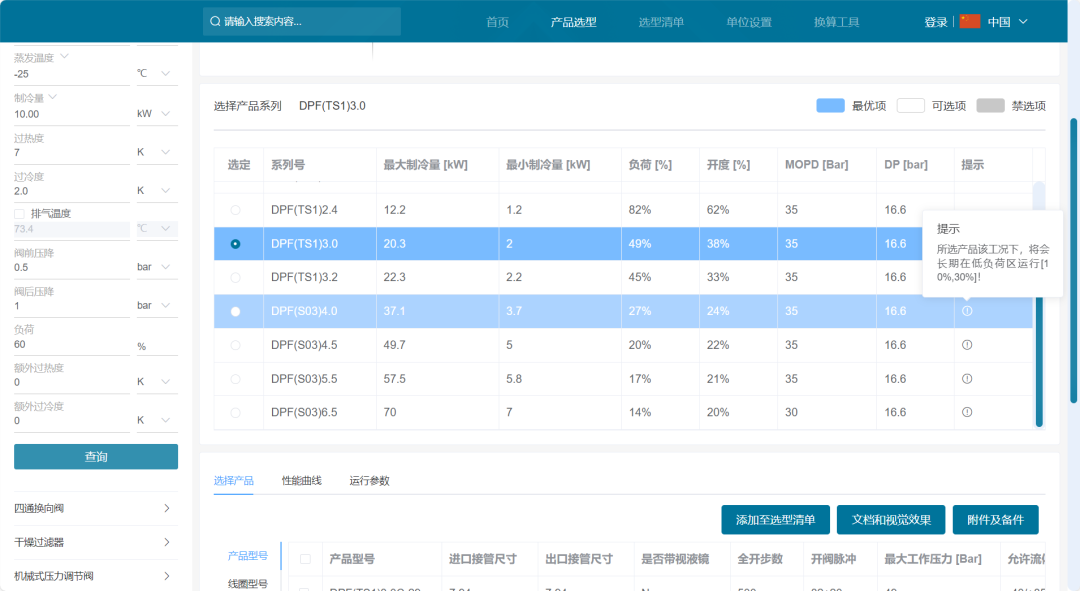Viewport: 1080px width, 591px height.
Task: Select the 线圈型号 side tab
Action: coord(248,584)
